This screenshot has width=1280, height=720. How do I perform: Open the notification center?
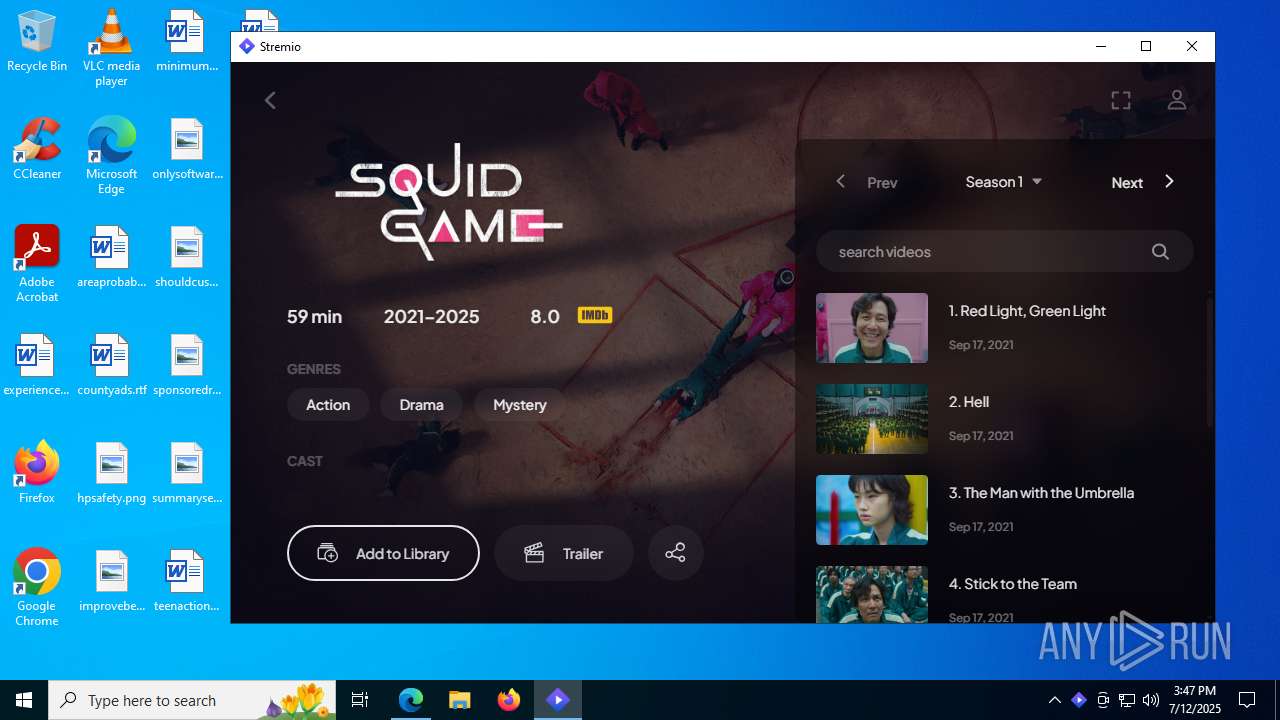pyautogui.click(x=1247, y=700)
